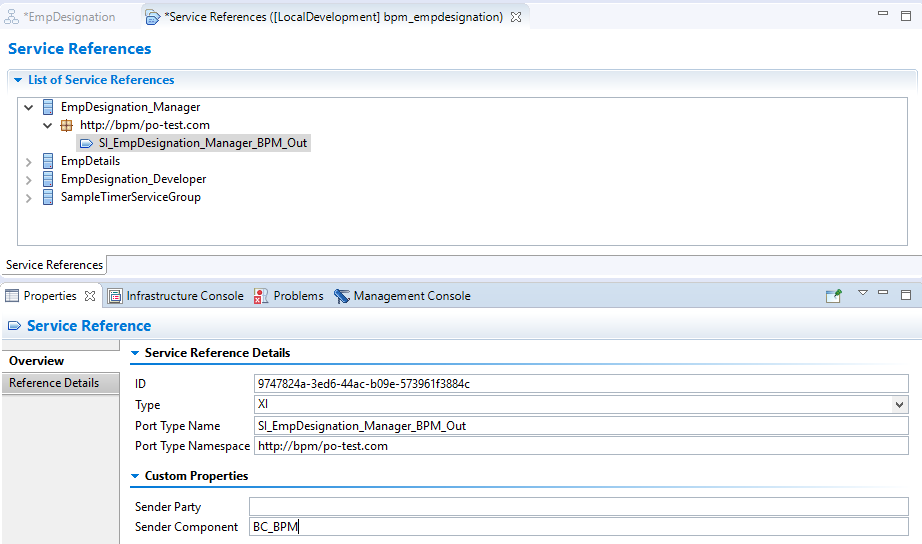Open the Management Console tab
Screen dimensions: 922x544
pyautogui.click(x=401, y=296)
